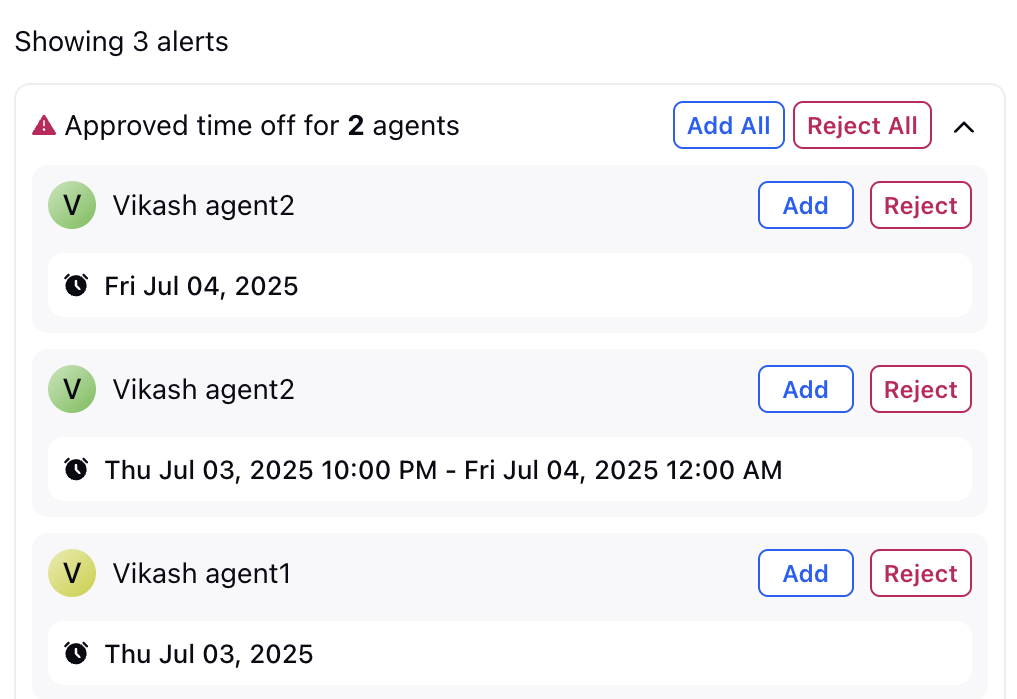The height and width of the screenshot is (699, 1017).
Task: Click the alarm clock icon next to Thu Jul 03, 2025
Action: (x=76, y=654)
